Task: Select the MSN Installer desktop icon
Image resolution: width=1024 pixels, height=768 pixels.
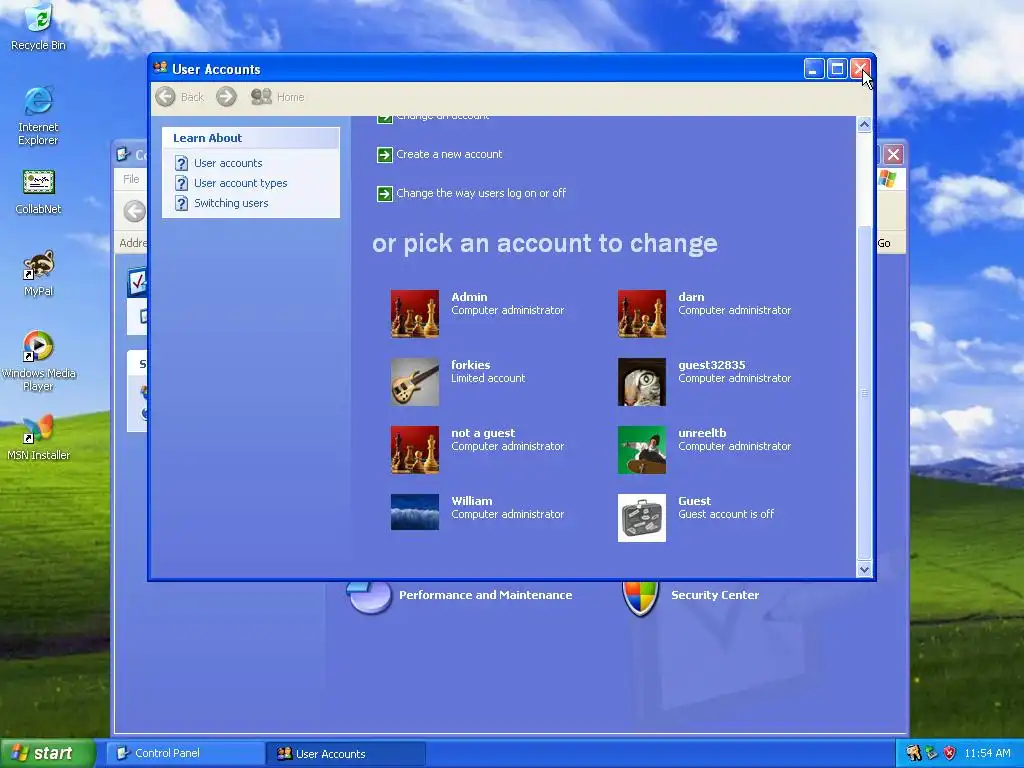Action: (38, 437)
